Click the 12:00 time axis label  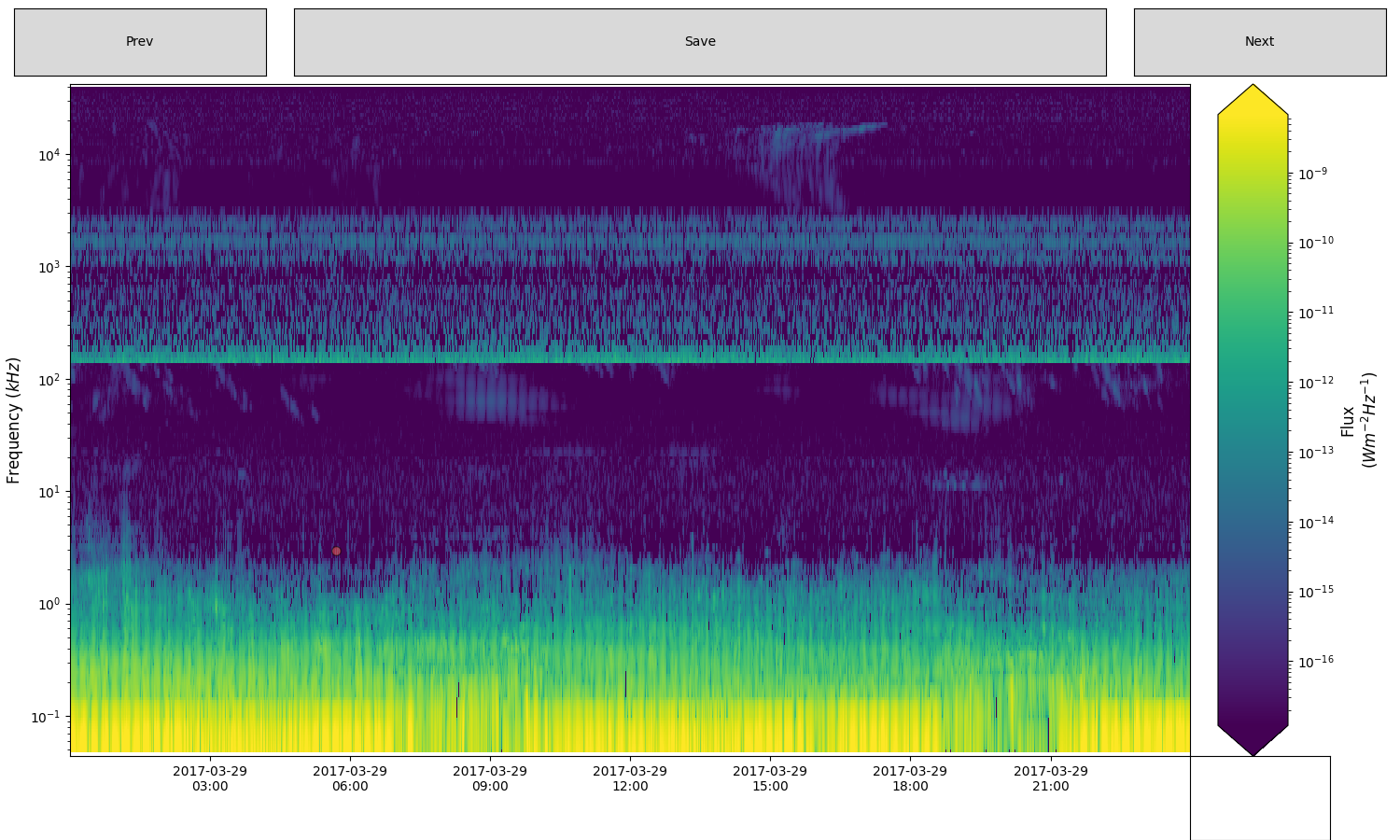pyautogui.click(x=630, y=778)
